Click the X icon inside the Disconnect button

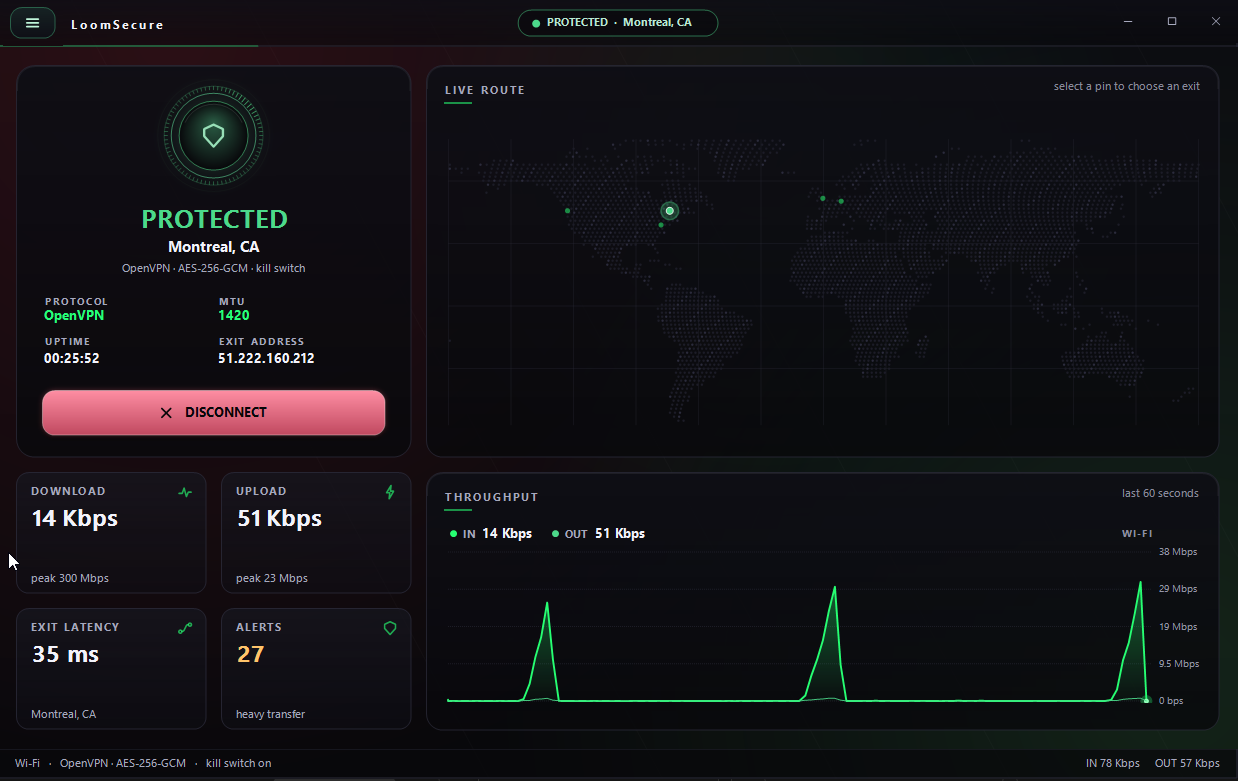[166, 413]
